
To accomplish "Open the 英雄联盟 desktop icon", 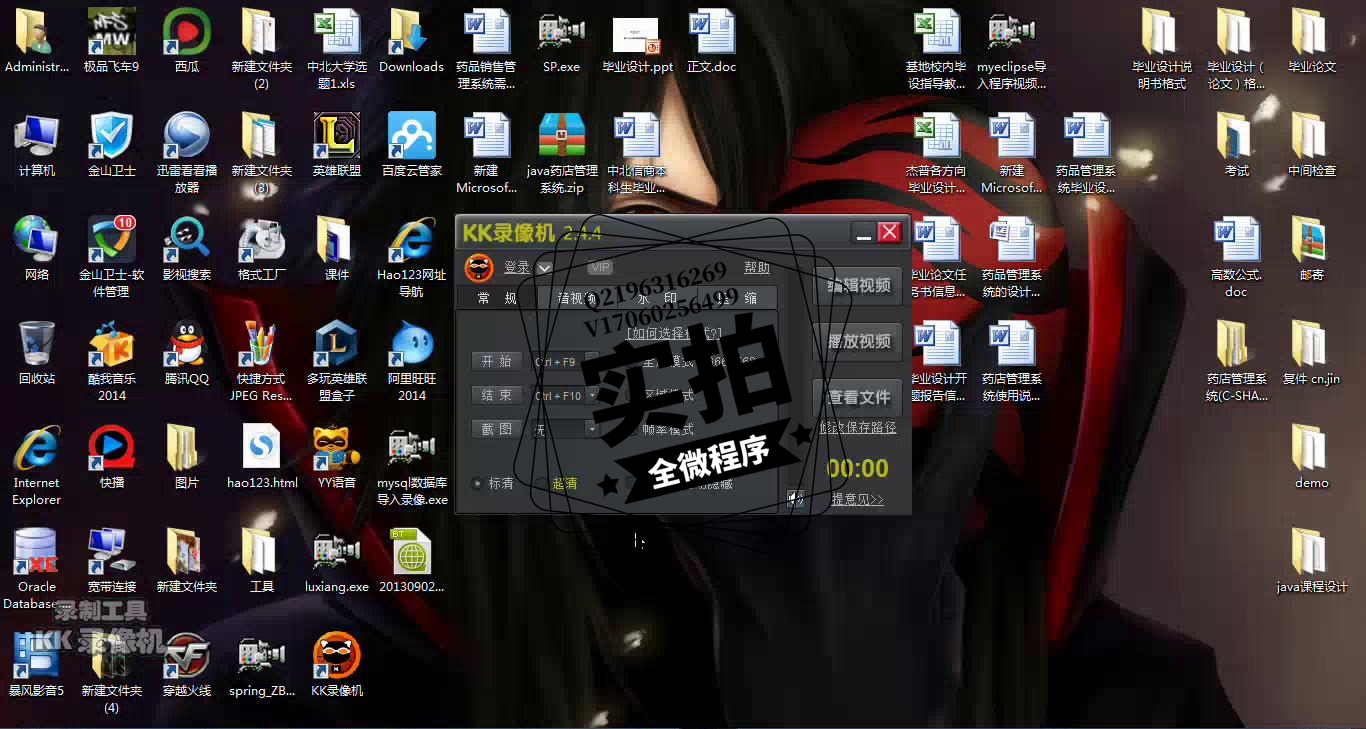I will pyautogui.click(x=337, y=145).
